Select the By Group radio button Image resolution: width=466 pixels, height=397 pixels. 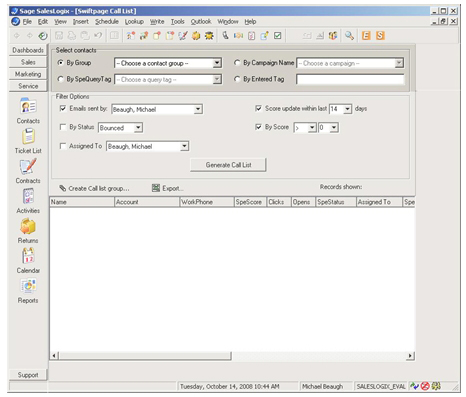[60, 63]
